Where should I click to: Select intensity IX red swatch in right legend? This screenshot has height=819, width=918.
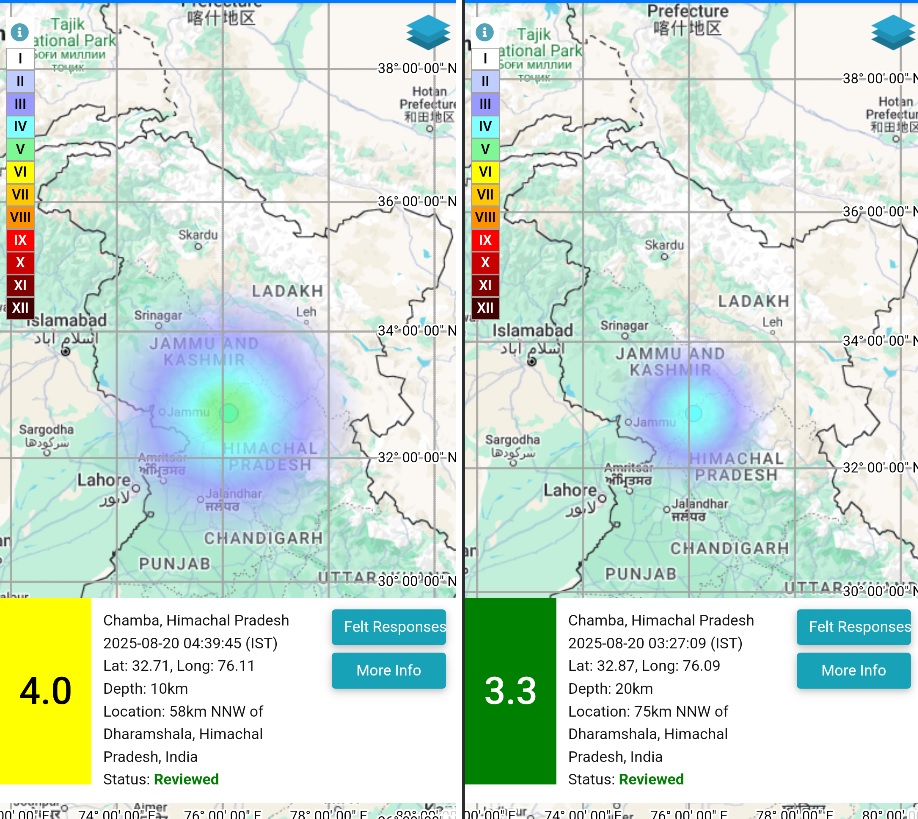tap(485, 240)
